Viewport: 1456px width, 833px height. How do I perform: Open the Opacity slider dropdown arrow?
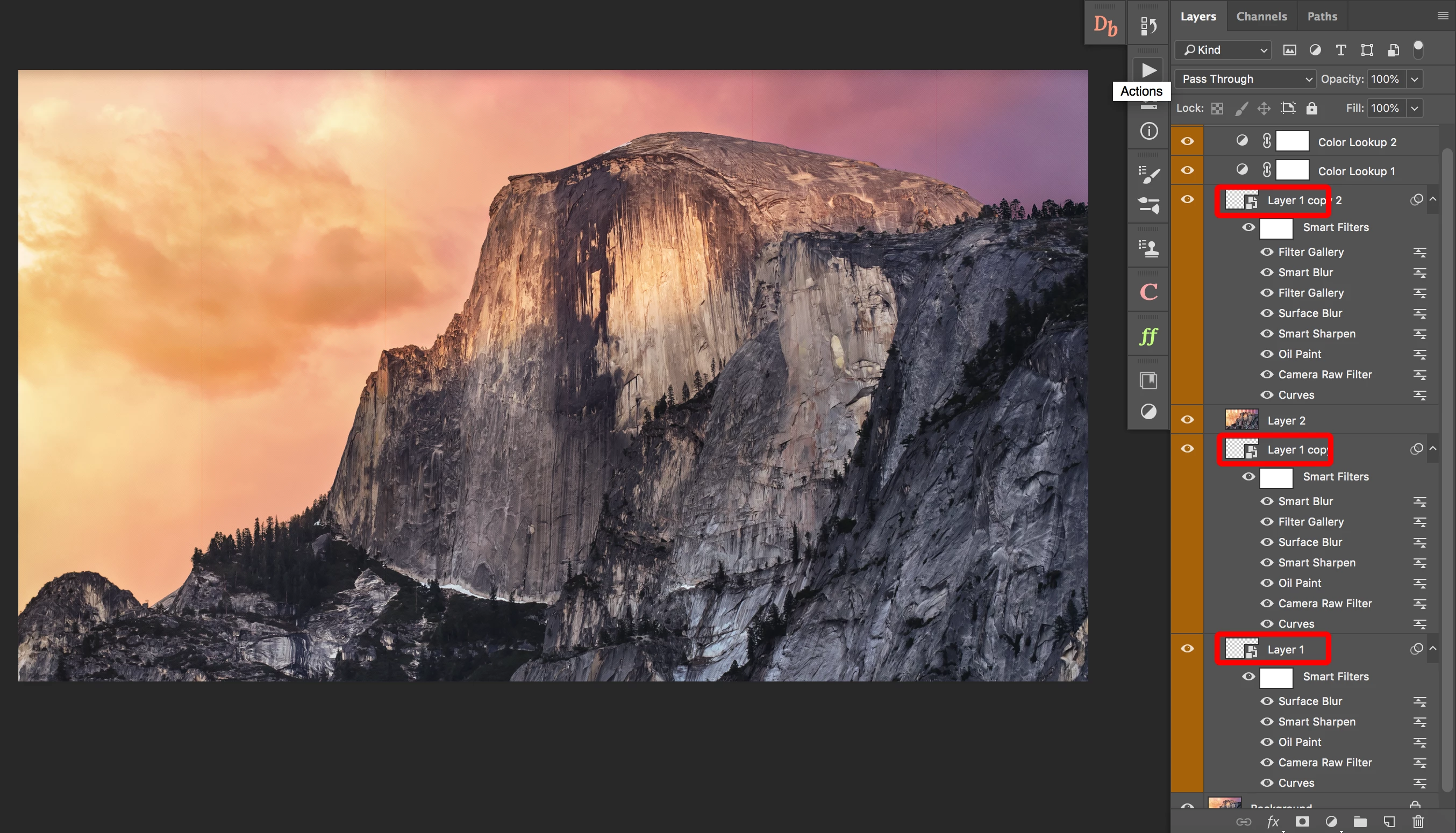1414,79
